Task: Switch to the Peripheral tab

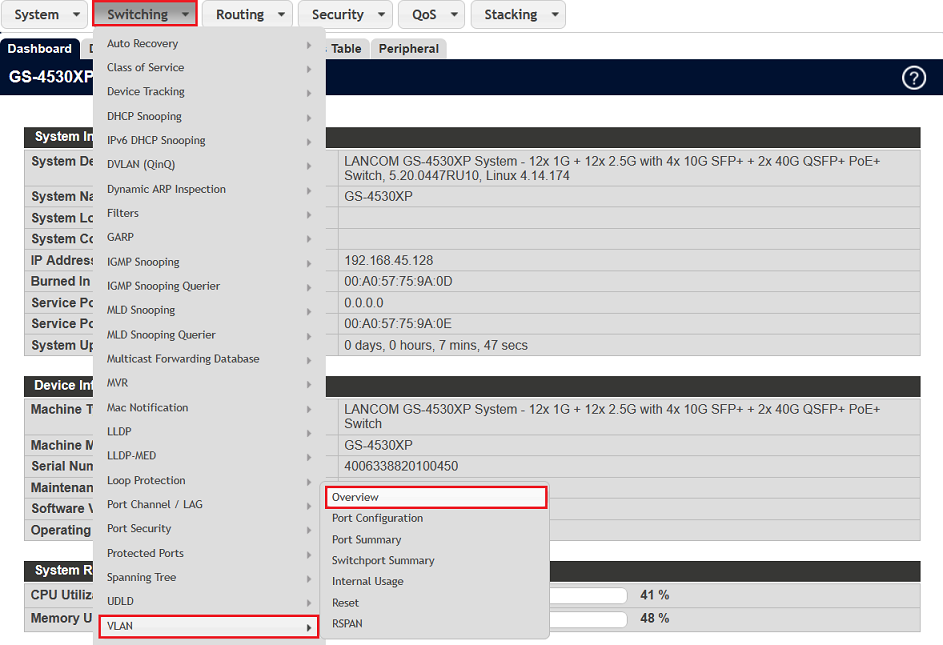Action: (x=408, y=49)
